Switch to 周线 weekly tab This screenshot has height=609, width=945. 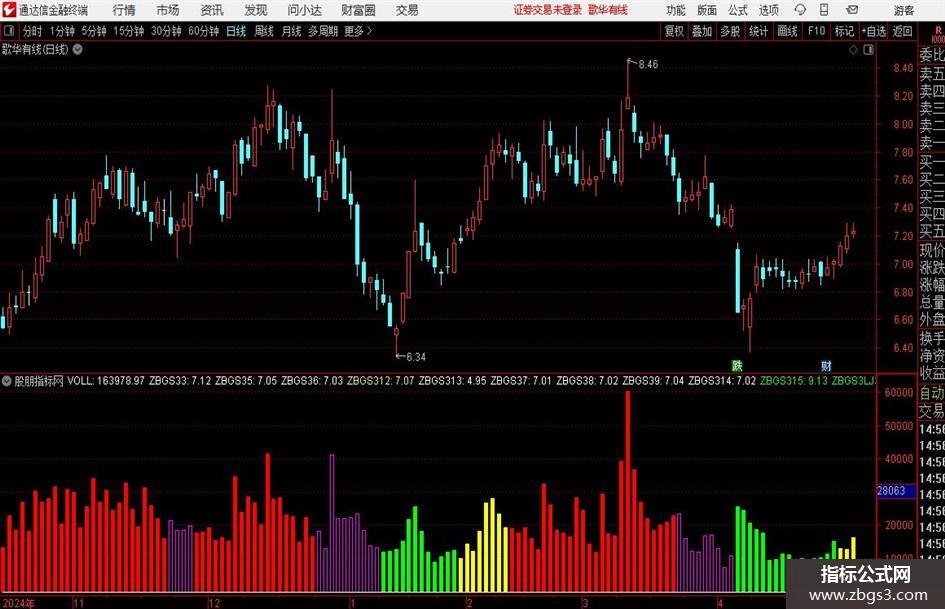pos(263,31)
